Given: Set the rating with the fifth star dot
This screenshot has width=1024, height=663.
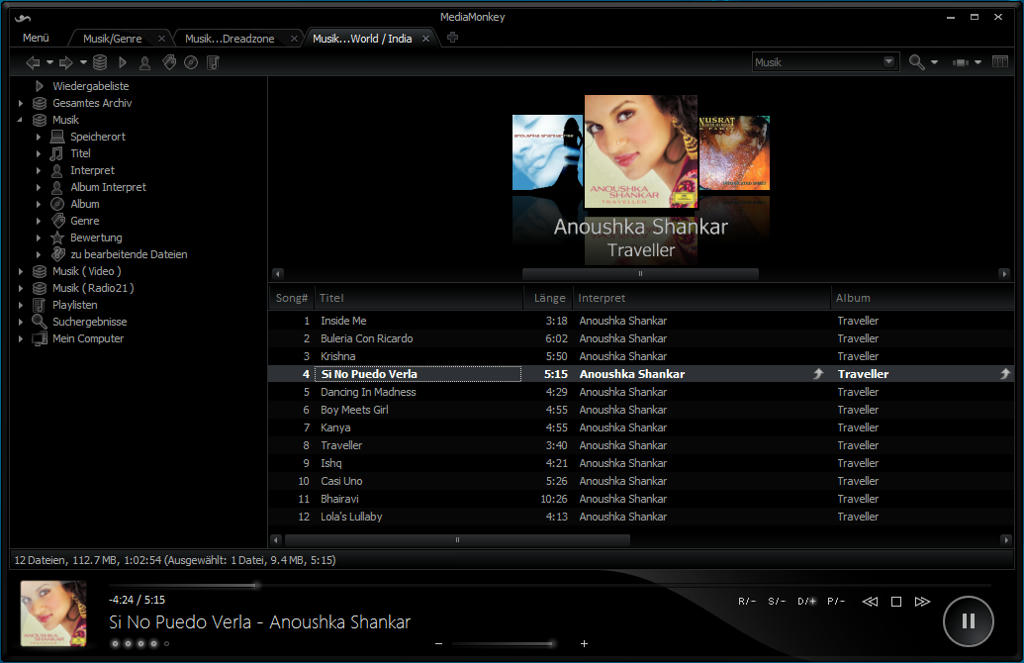Looking at the screenshot, I should 167,643.
